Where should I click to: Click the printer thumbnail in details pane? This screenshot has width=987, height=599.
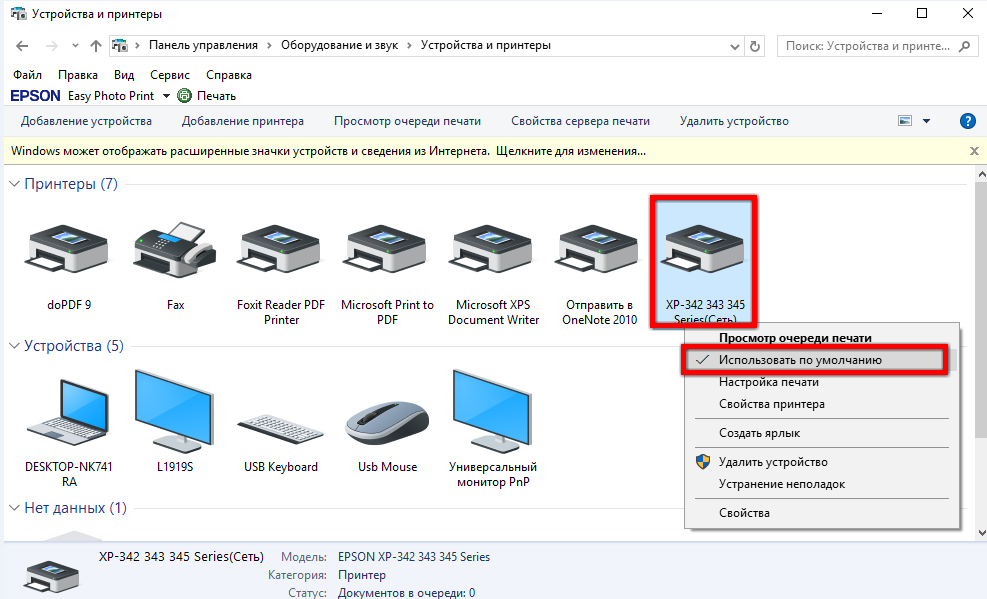pyautogui.click(x=52, y=577)
